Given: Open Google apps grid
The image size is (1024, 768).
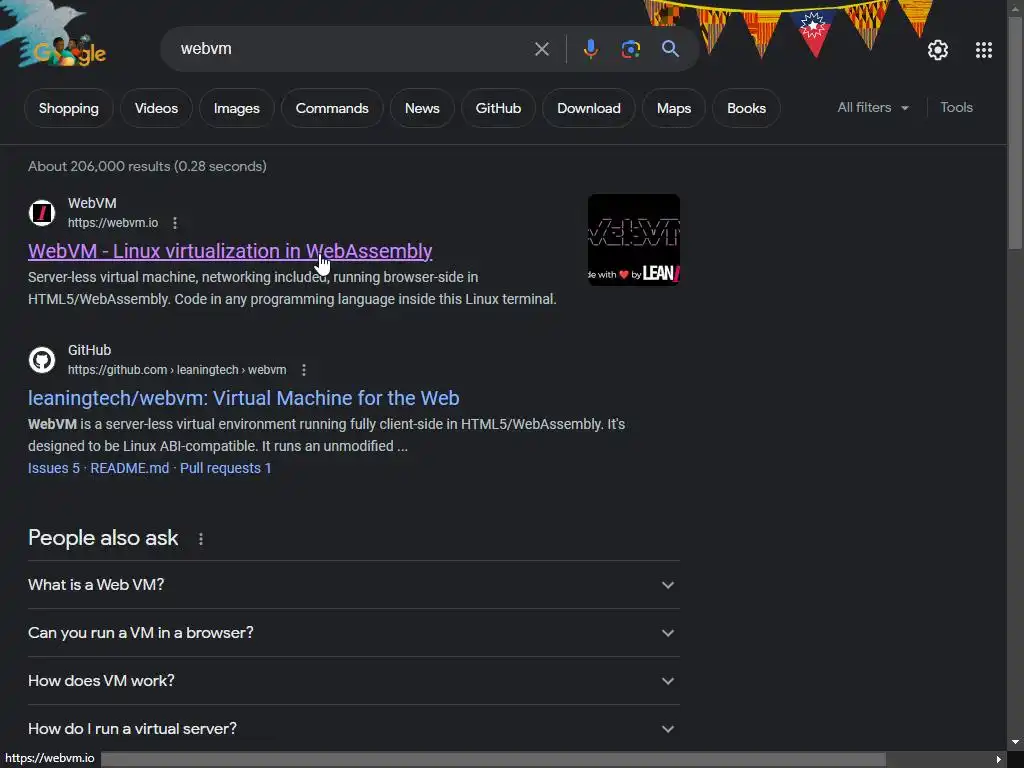Looking at the screenshot, I should 984,50.
